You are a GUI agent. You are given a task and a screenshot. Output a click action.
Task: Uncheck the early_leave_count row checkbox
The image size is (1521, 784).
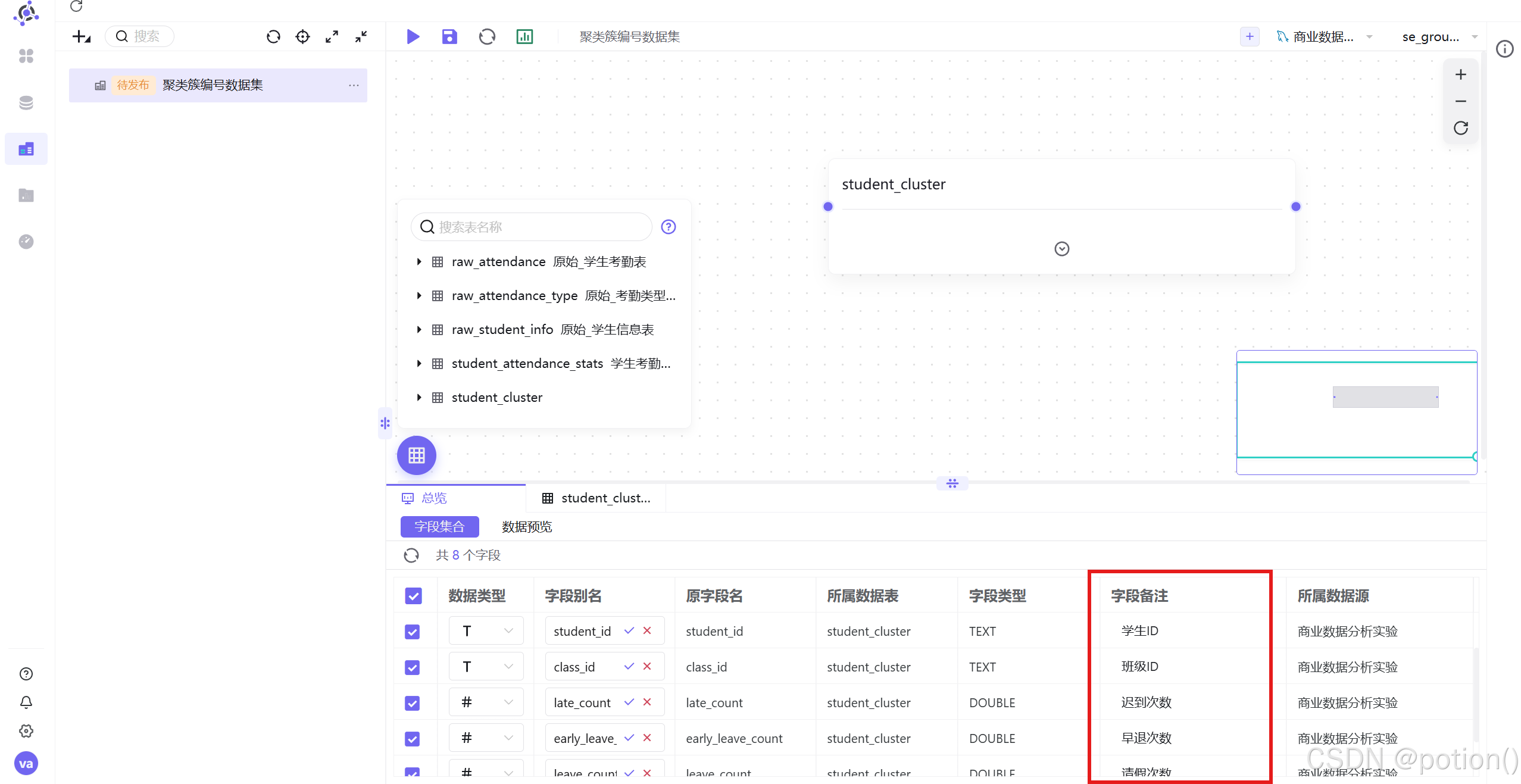pos(413,739)
